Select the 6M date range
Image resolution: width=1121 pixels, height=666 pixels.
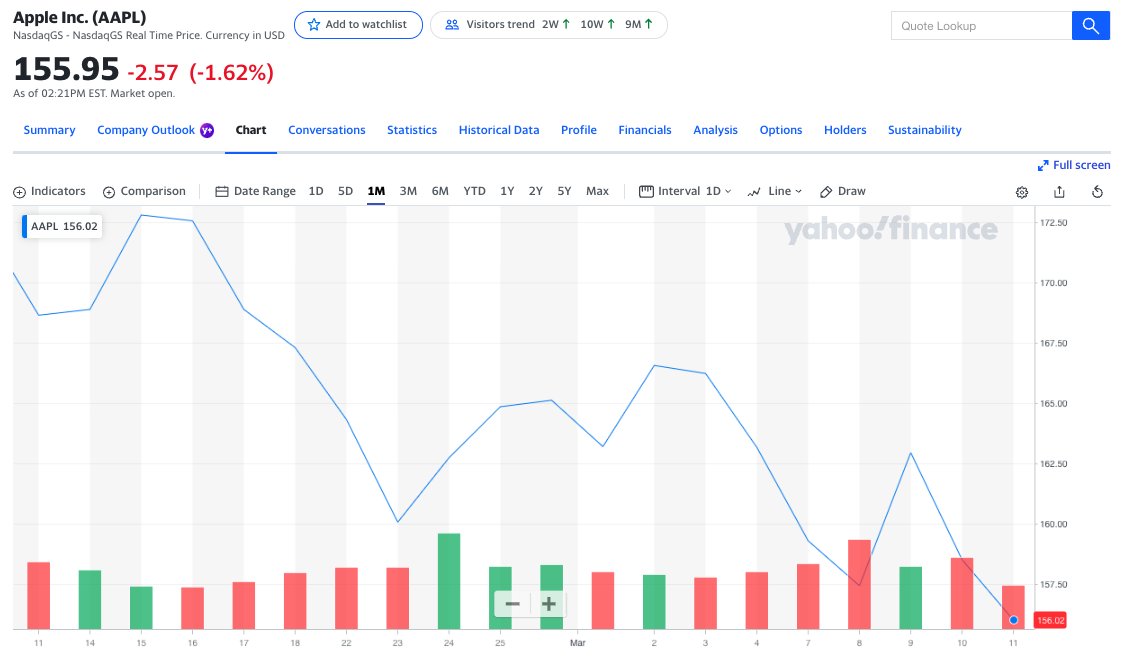[440, 190]
